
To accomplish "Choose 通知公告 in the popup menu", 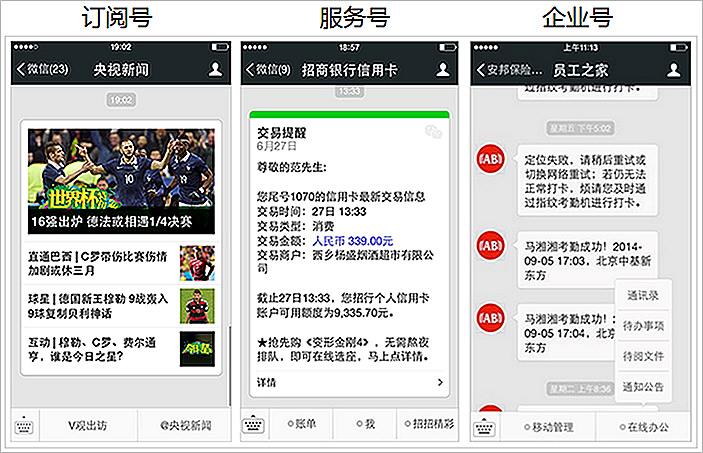I will pyautogui.click(x=643, y=387).
